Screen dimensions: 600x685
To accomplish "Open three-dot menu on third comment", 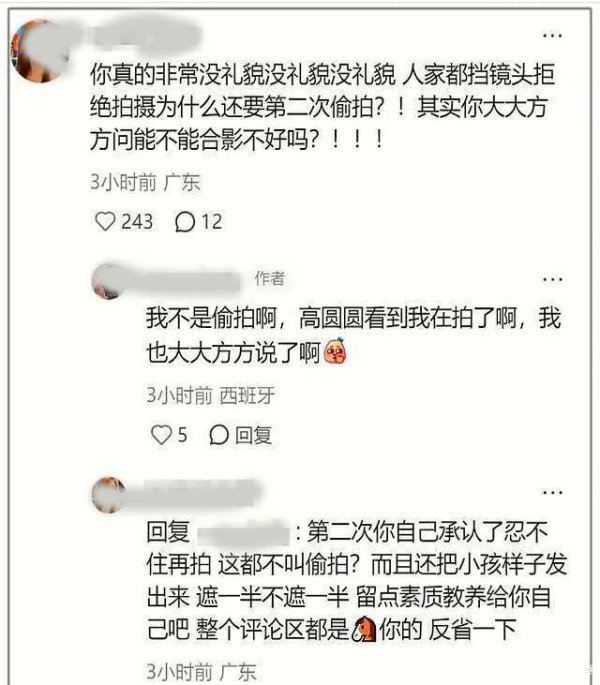I will click(x=552, y=492).
